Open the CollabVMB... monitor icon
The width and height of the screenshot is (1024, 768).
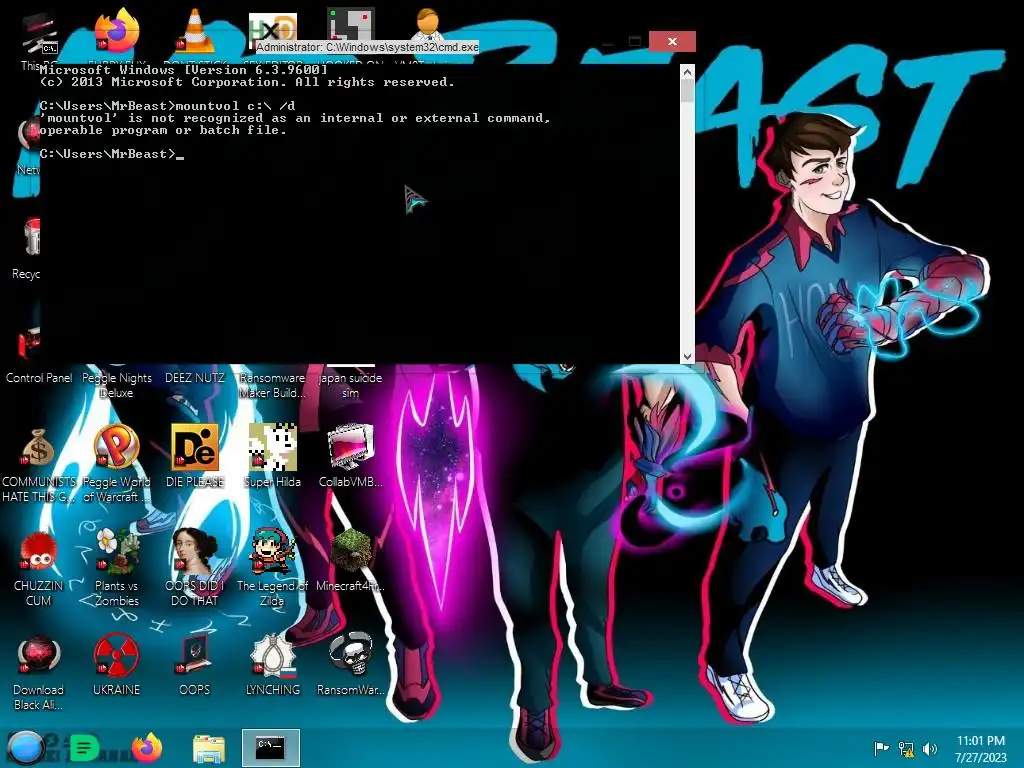coord(351,447)
